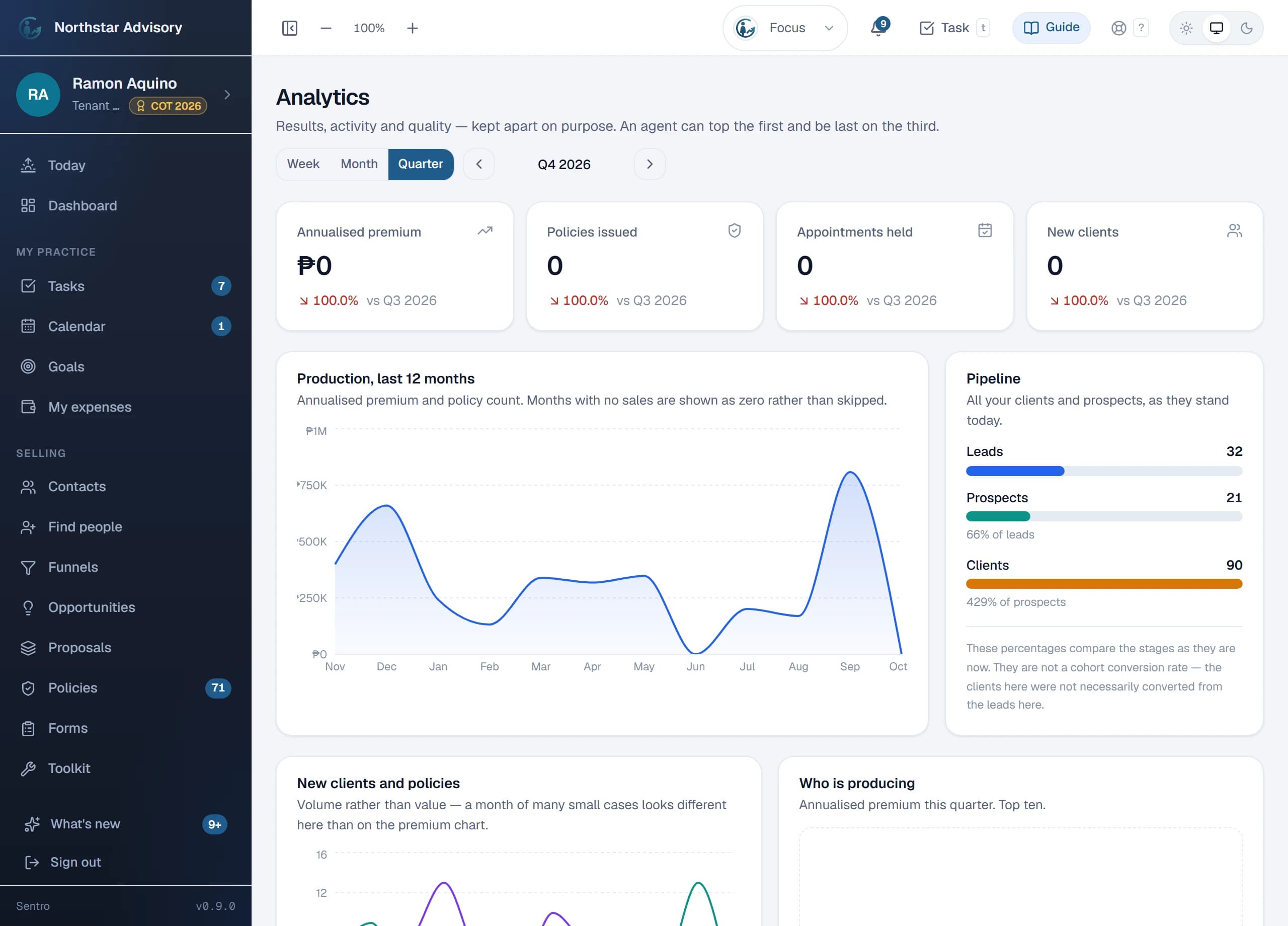Click the Clients pipeline progress bar
The width and height of the screenshot is (1288, 926).
click(x=1104, y=584)
